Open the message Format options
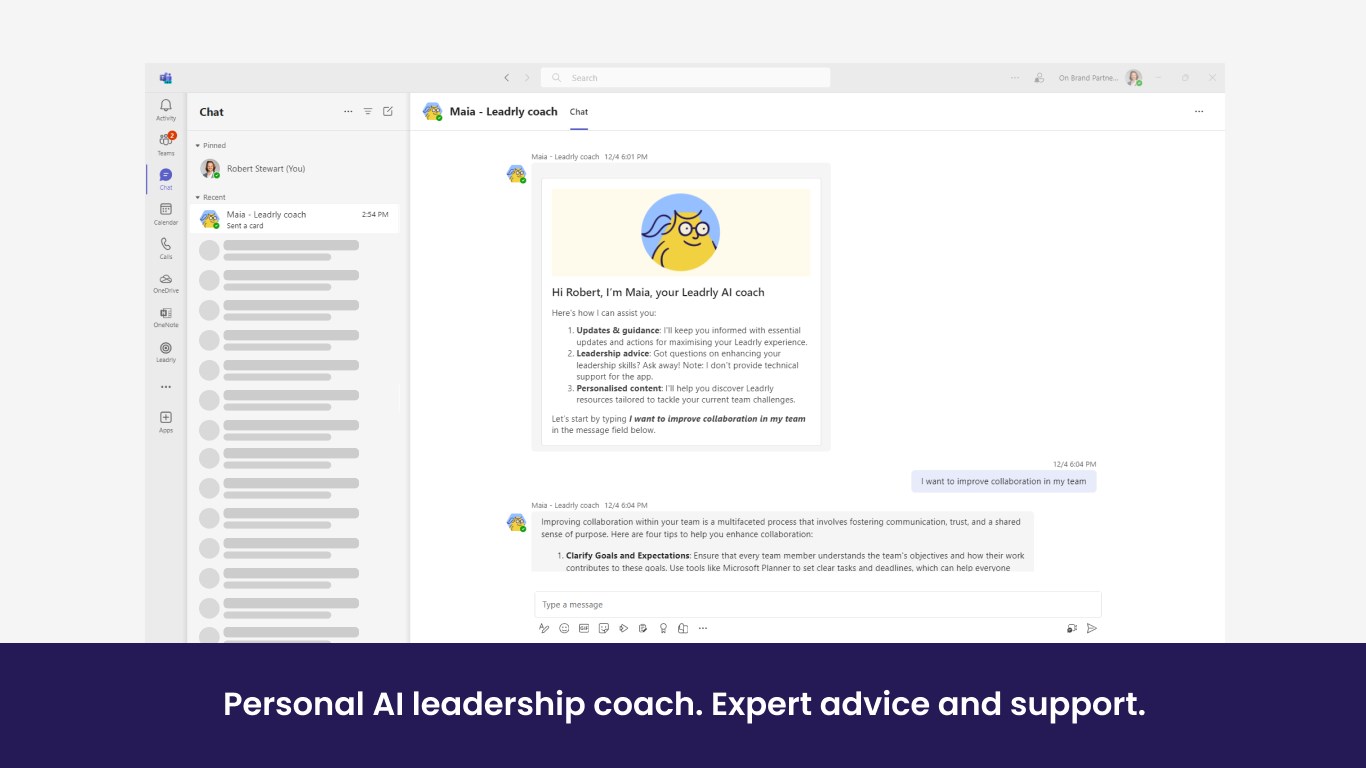This screenshot has height=768, width=1366. [x=544, y=628]
